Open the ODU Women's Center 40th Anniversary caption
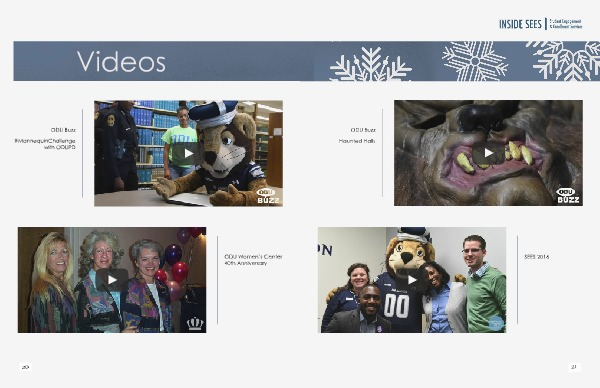 pos(253,260)
